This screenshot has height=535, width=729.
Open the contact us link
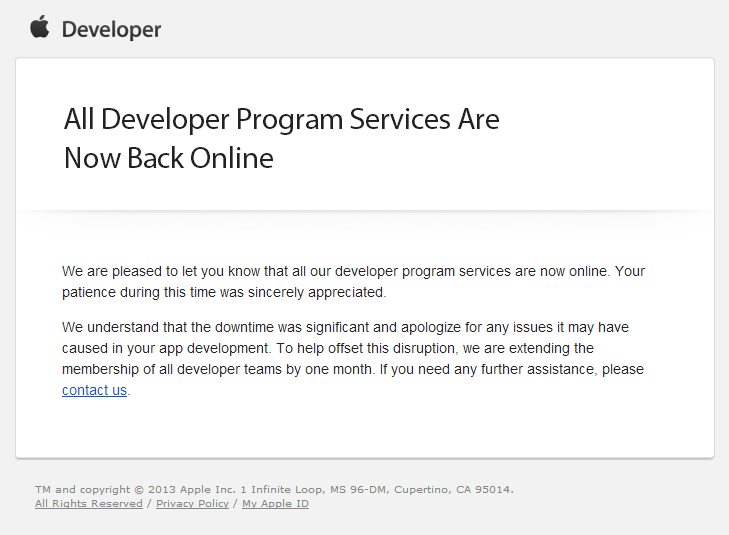click(x=94, y=390)
